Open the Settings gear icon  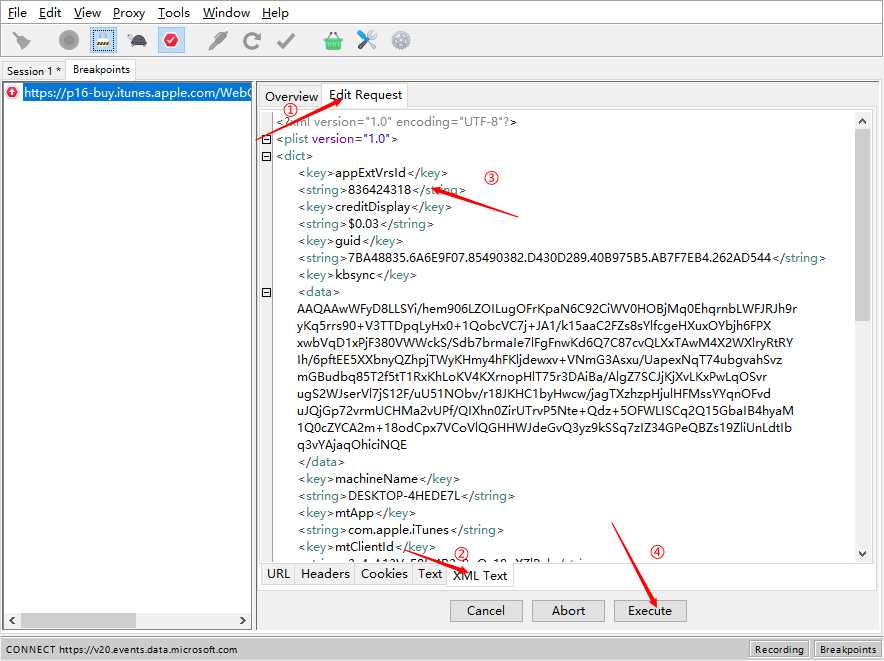[x=401, y=41]
